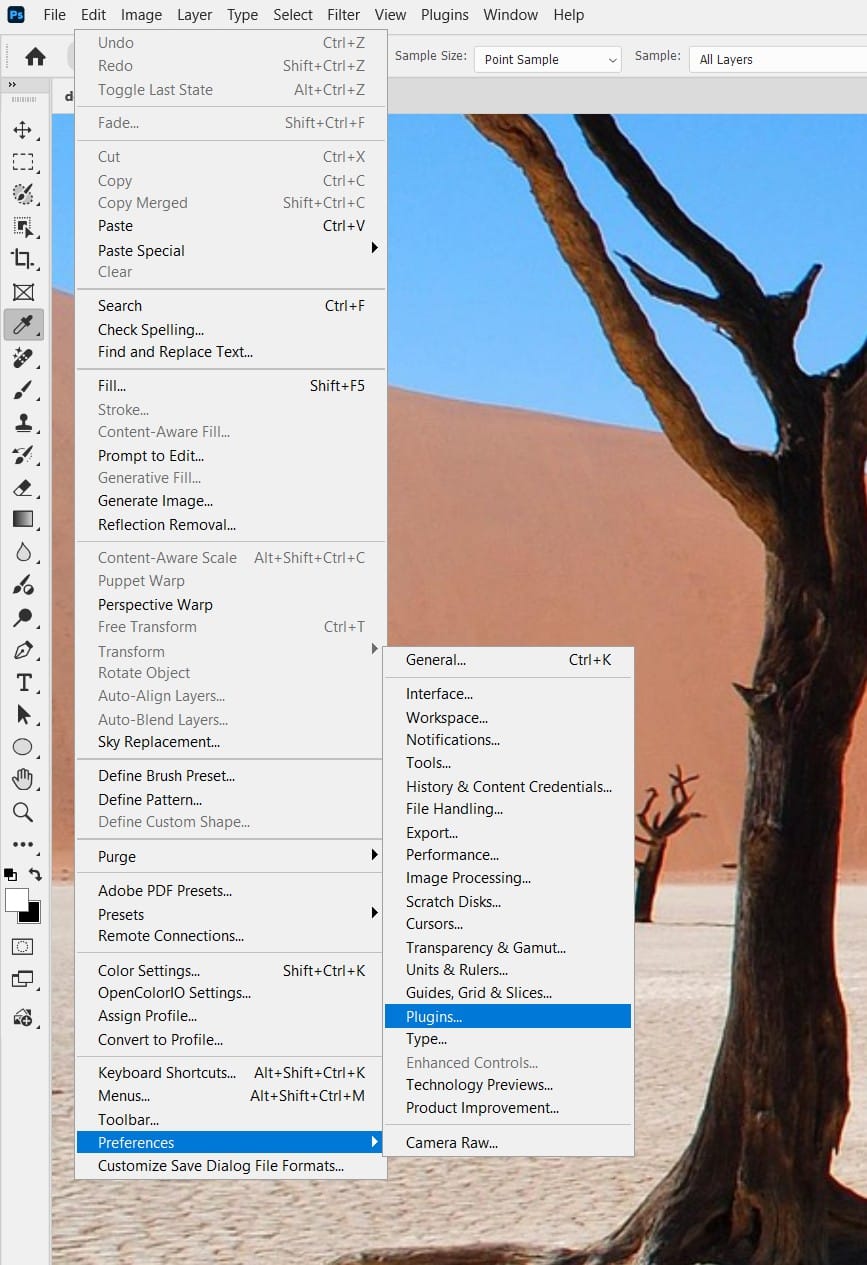The image size is (867, 1265).
Task: Select the Frame tool
Action: 23,292
